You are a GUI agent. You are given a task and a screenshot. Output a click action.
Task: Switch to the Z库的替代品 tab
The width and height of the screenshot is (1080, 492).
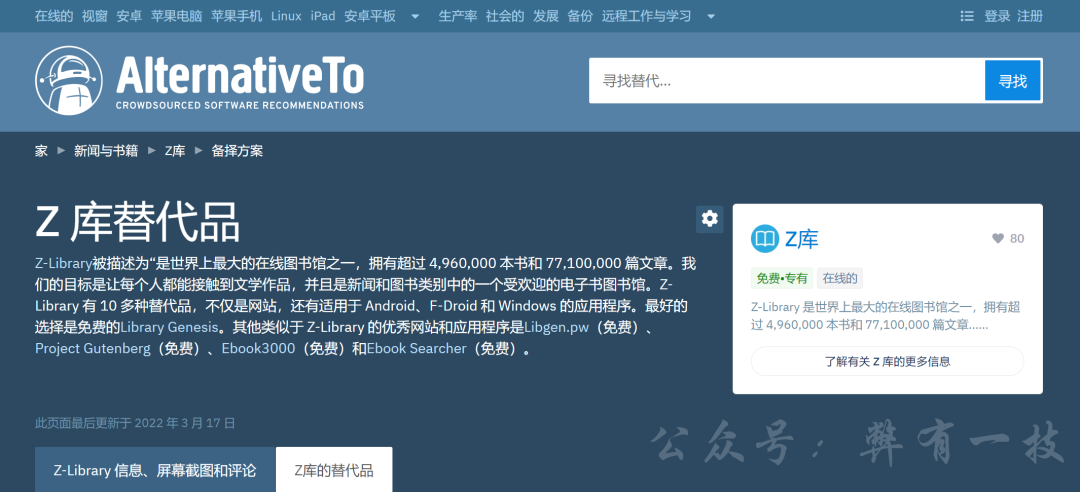pos(333,470)
